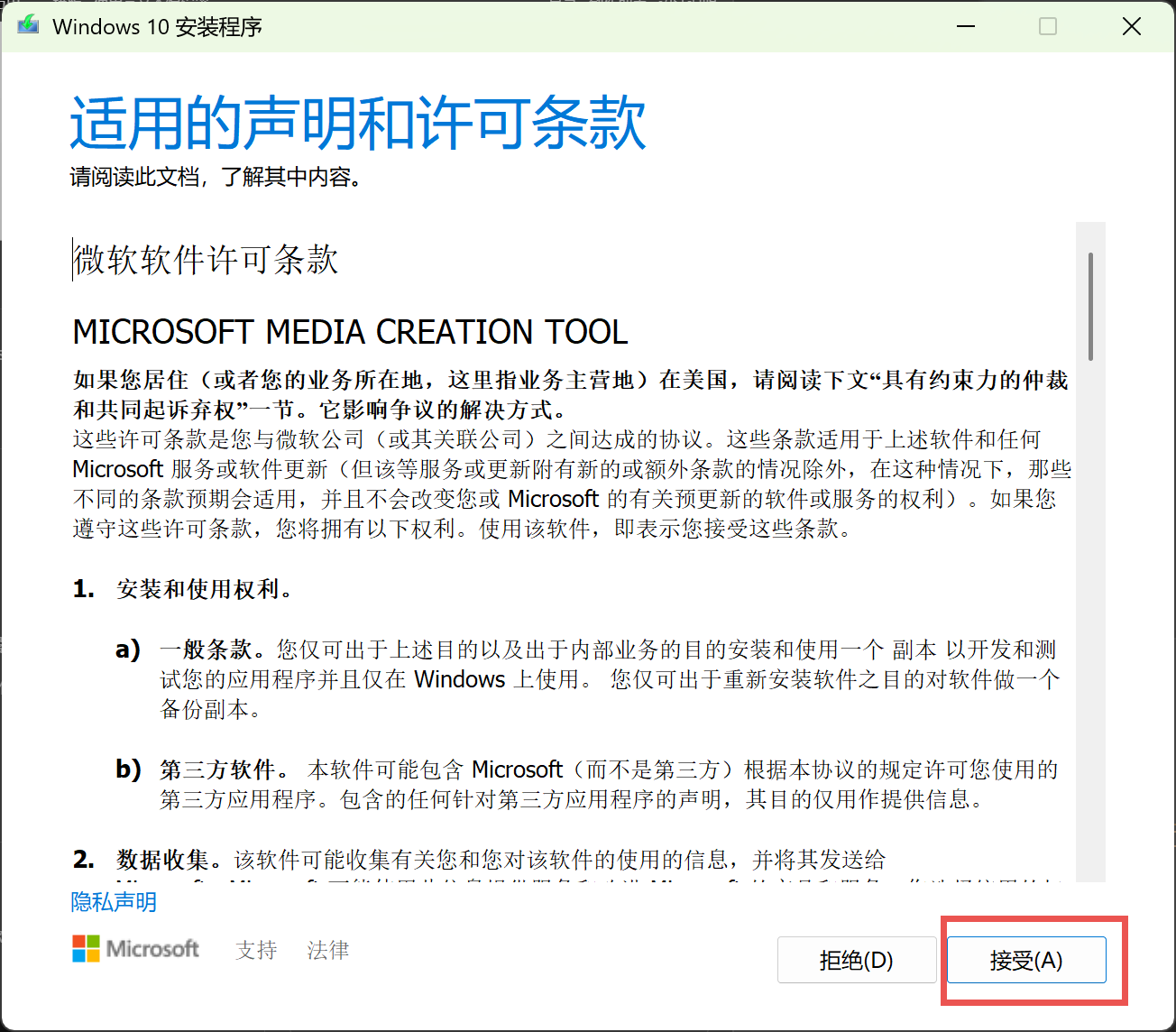Open the 支持 support link

coord(256,950)
